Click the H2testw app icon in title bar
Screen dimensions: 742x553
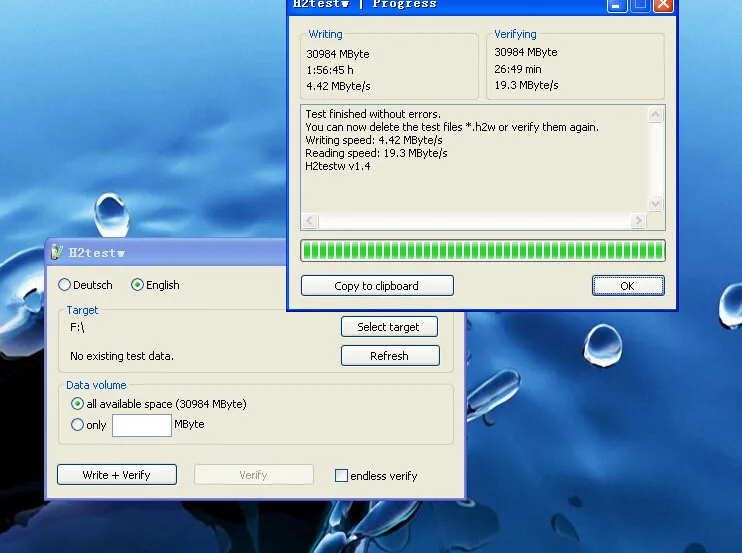pos(57,252)
